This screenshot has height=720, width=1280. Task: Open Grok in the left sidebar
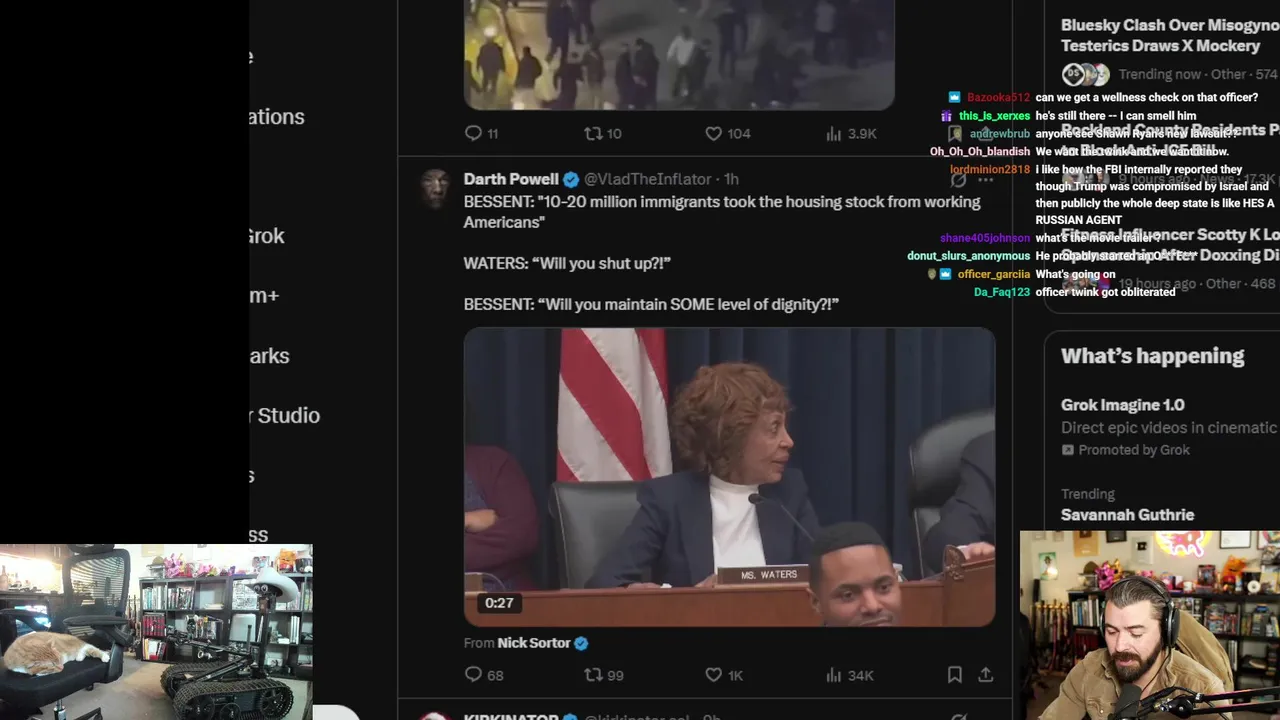(x=266, y=236)
